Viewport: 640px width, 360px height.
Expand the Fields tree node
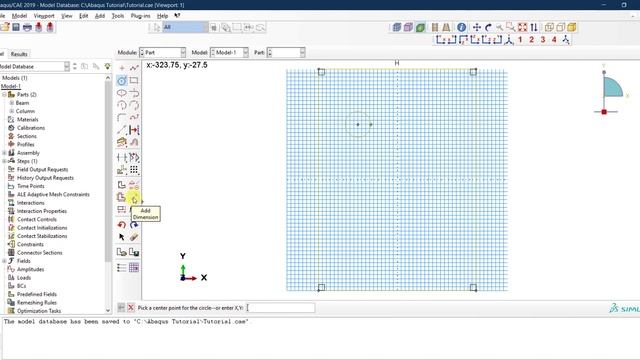pyautogui.click(x=4, y=261)
